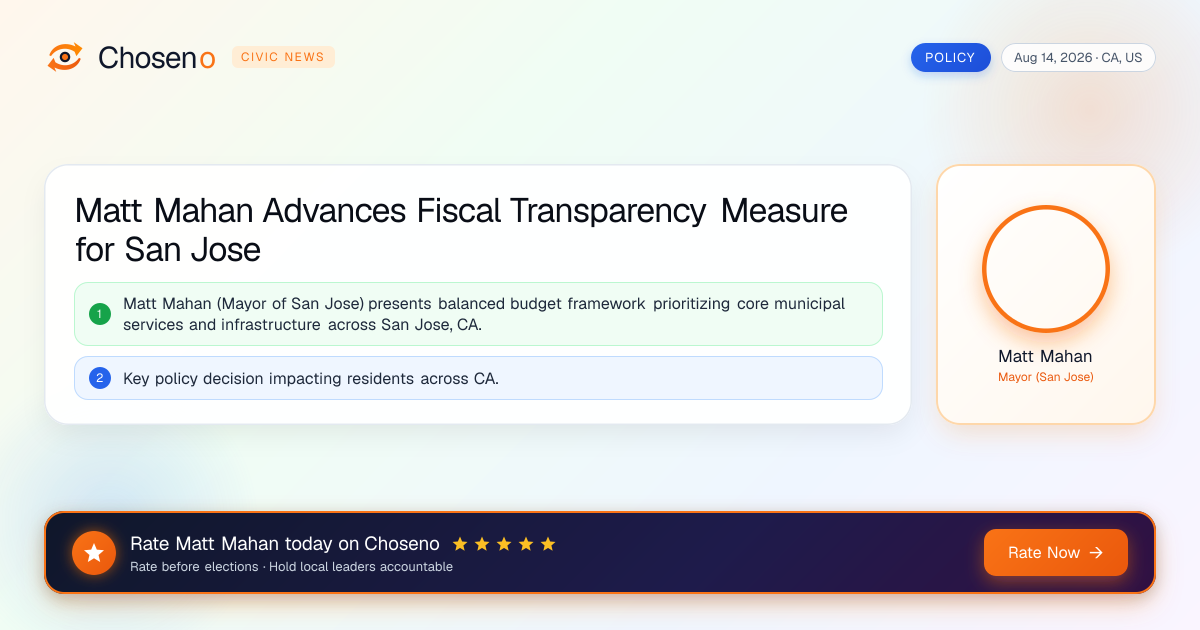Click the Mayor (San Jose) title label

coord(1046,377)
